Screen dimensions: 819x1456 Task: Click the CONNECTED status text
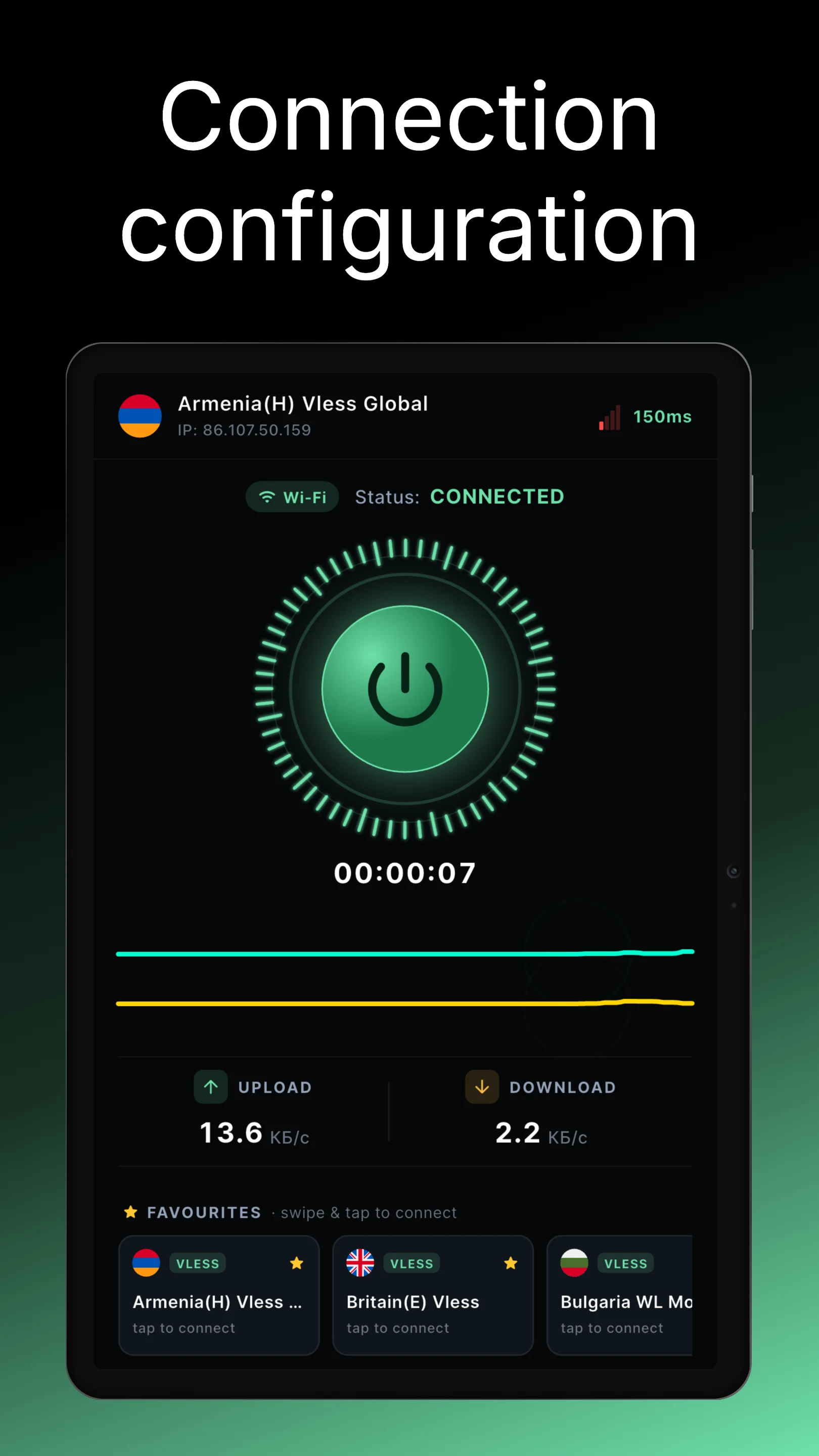pos(497,497)
